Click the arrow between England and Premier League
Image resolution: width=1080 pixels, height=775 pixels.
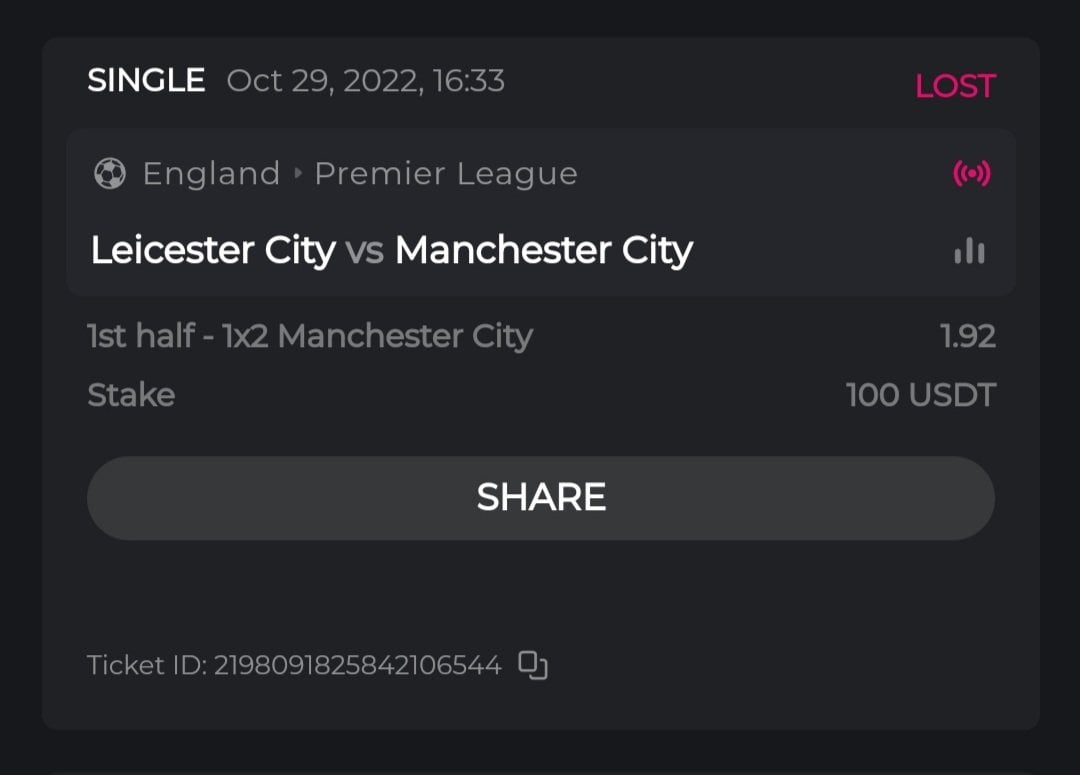[297, 174]
